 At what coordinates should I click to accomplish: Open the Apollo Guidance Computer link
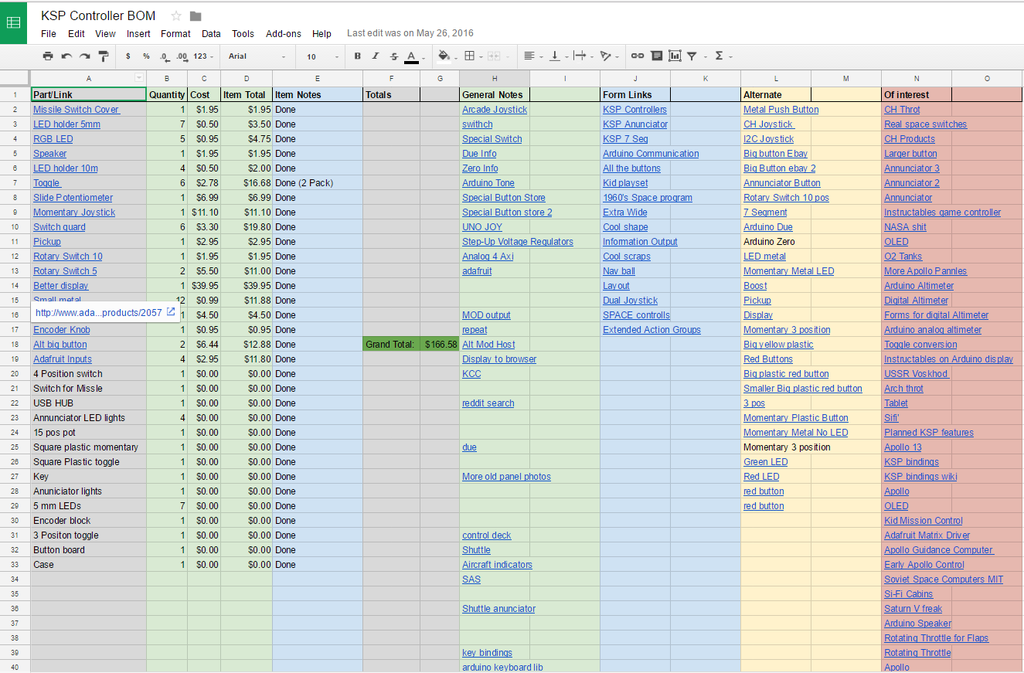click(938, 550)
